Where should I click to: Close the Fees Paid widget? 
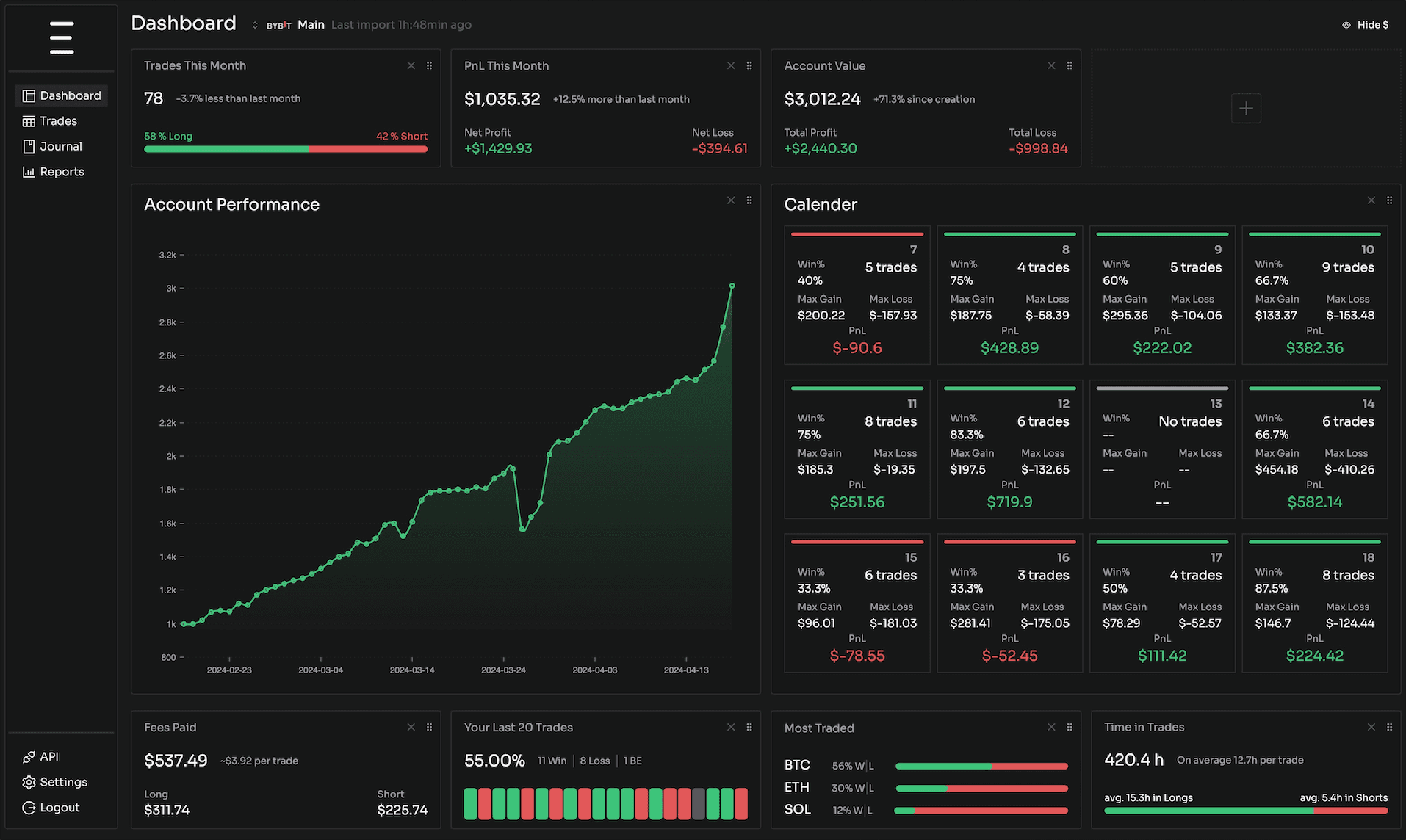tap(411, 727)
